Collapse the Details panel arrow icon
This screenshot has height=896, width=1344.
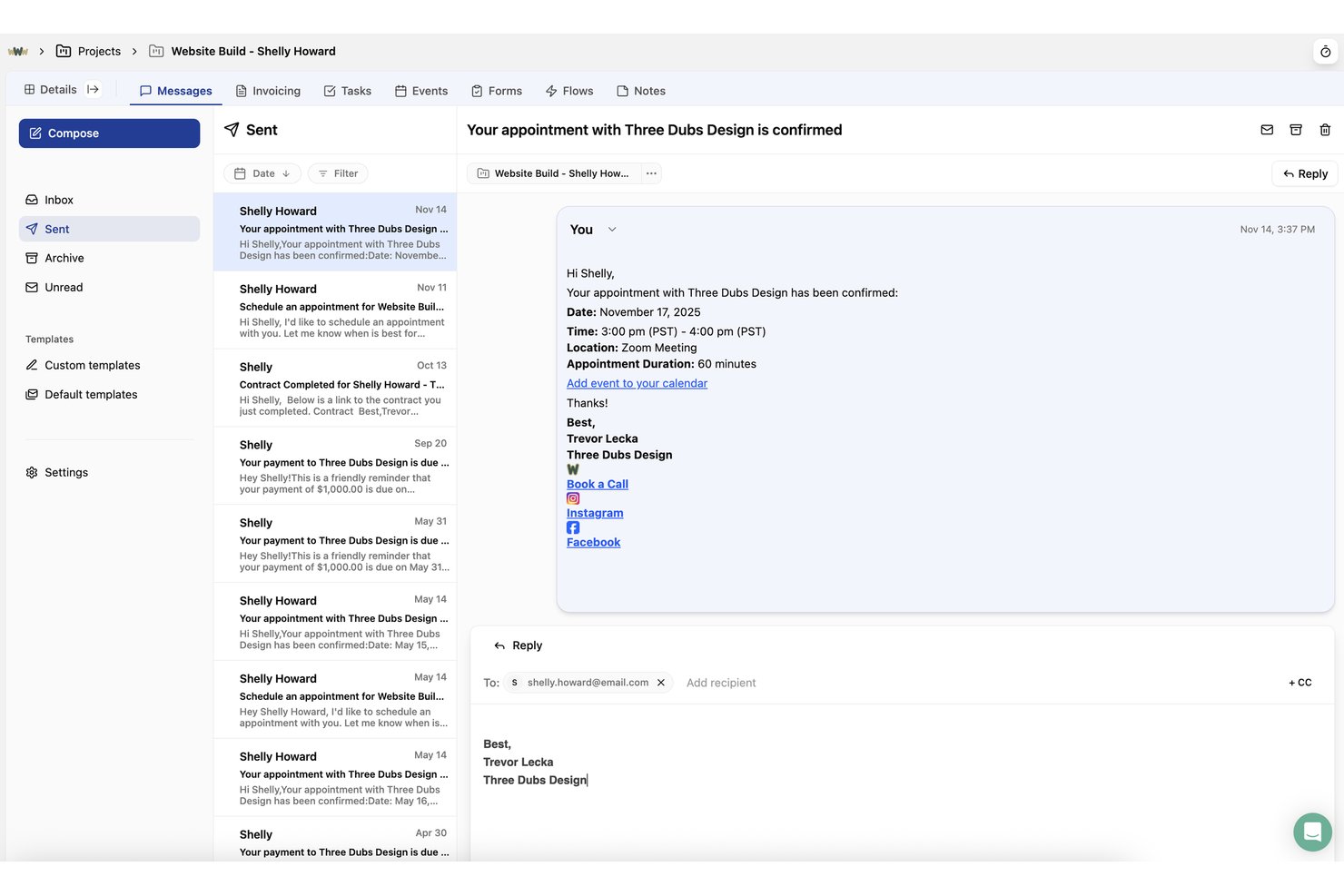click(x=93, y=90)
